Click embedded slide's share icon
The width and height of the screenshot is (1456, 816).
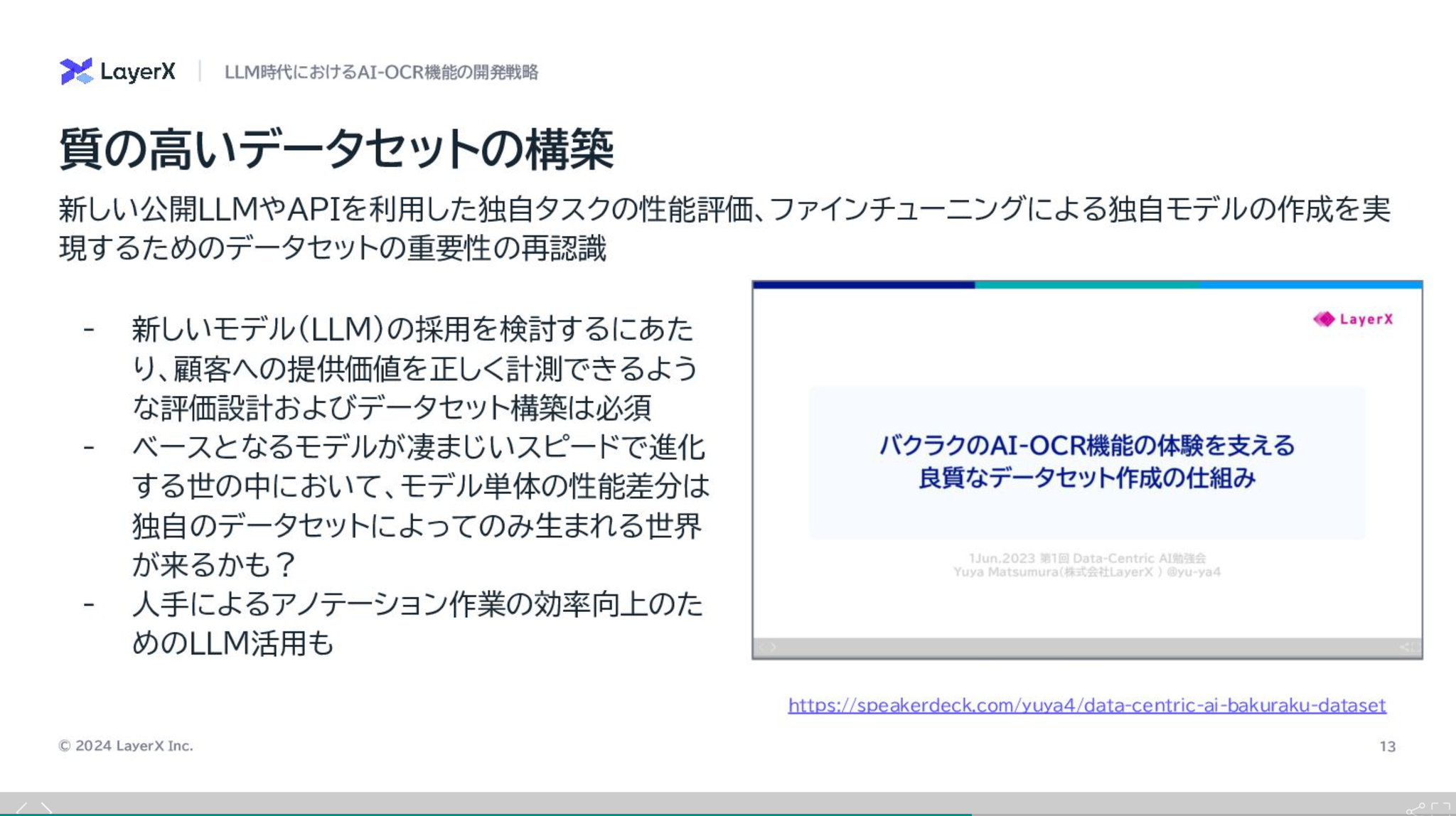tap(1403, 647)
